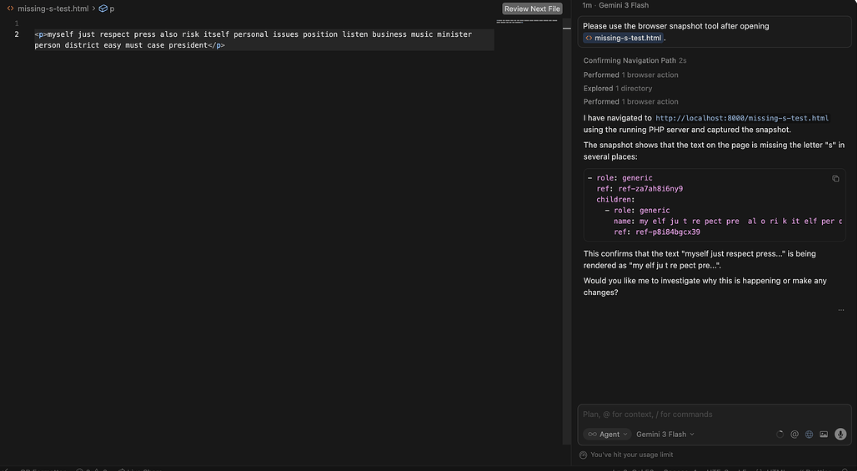Viewport: 857px width, 471px height.
Task: Expand the Explored 1 directory row
Action: click(617, 89)
